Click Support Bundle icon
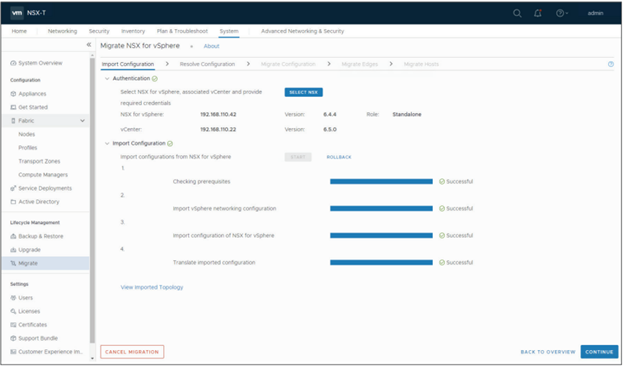The image size is (624, 366). 13,338
